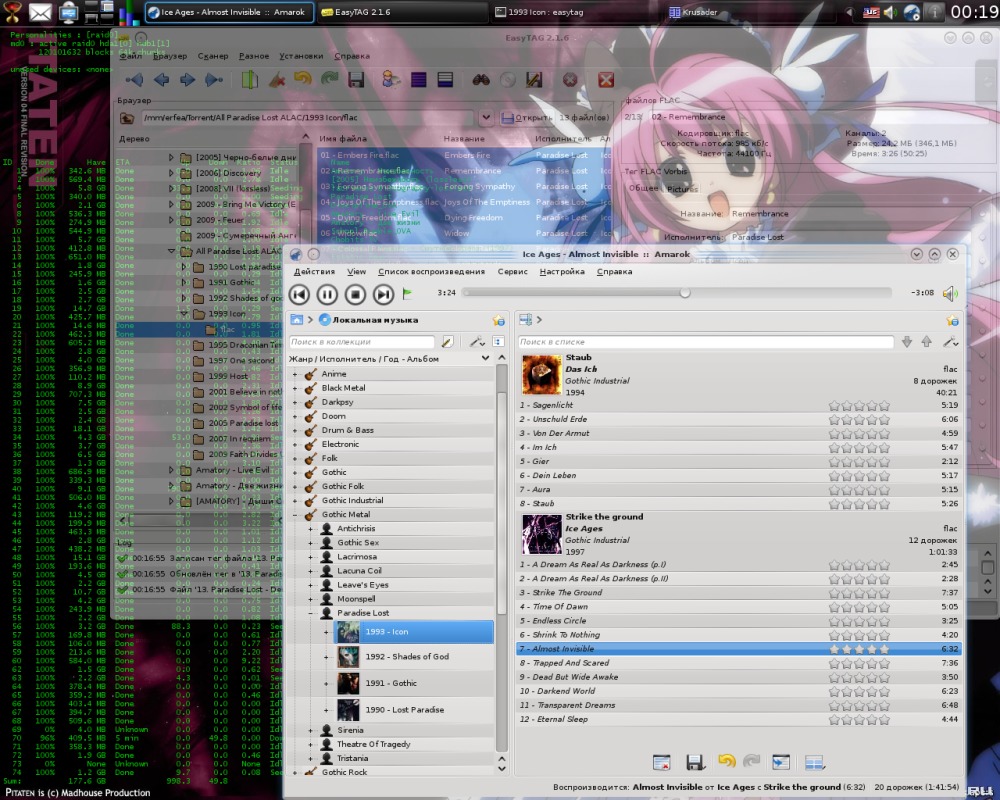Image resolution: width=1000 pixels, height=800 pixels.
Task: Open Настройка menu in Amarok
Action: coord(562,272)
